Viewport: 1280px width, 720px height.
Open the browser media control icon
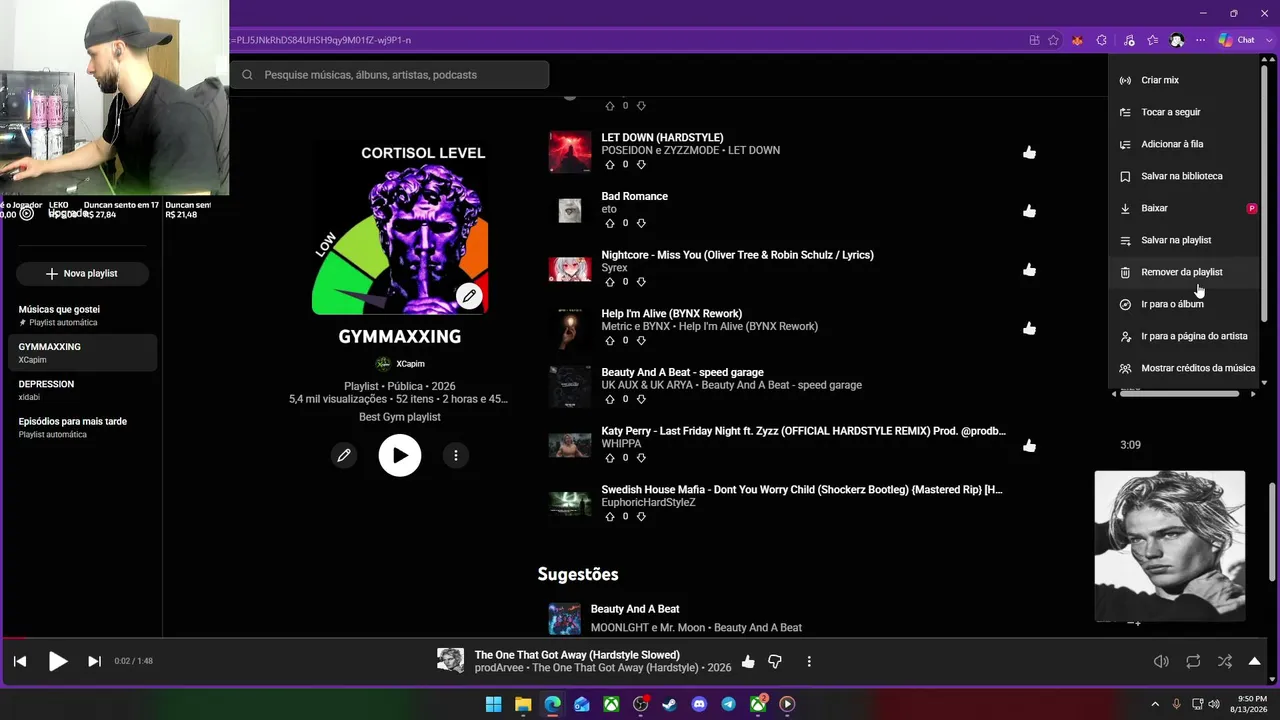tap(1129, 40)
